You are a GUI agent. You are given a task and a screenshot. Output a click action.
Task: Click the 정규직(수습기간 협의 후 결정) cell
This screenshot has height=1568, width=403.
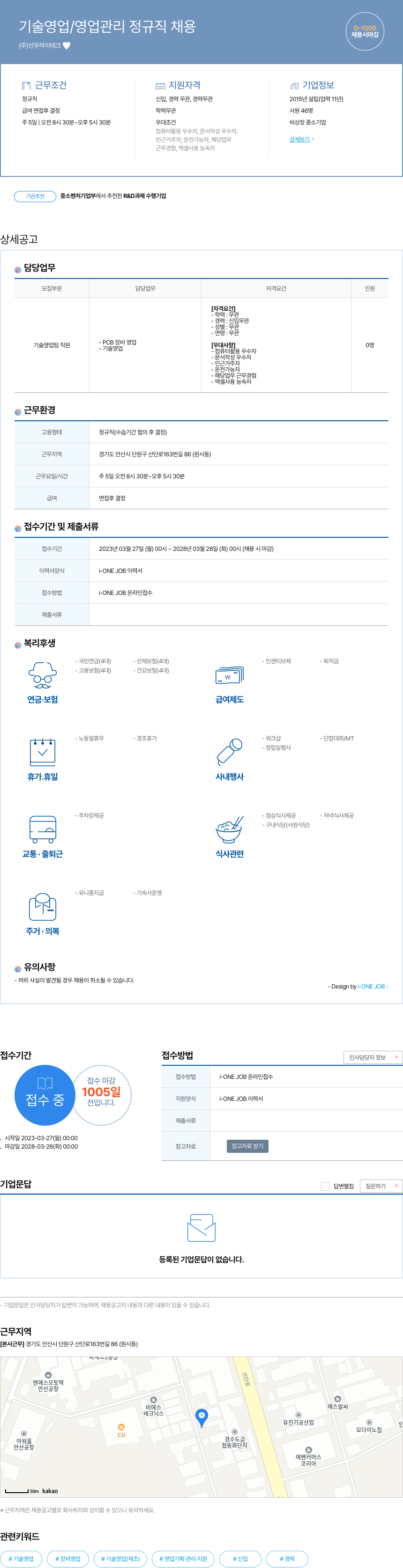click(x=133, y=432)
